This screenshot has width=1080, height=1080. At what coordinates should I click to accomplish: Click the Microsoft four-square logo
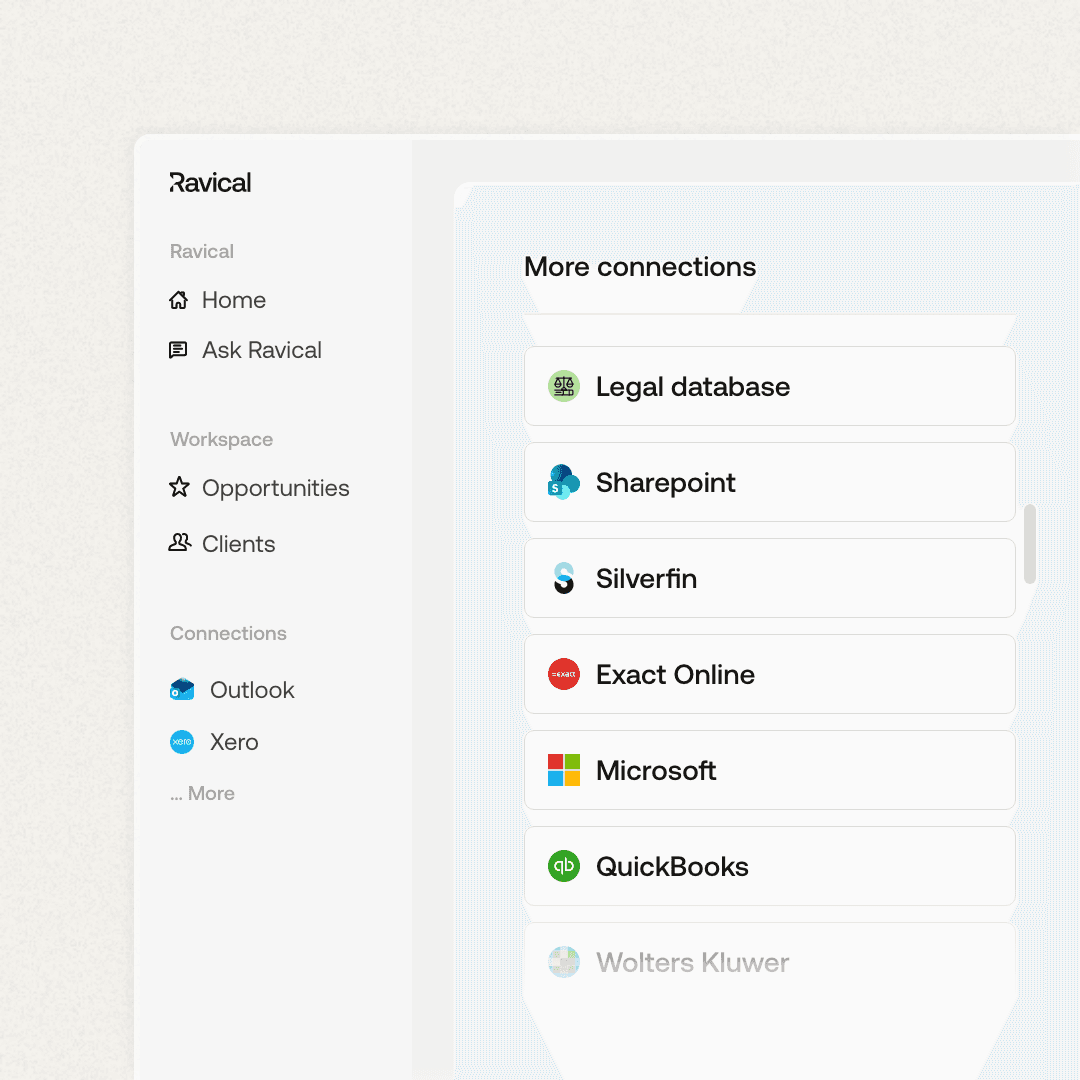tap(563, 770)
